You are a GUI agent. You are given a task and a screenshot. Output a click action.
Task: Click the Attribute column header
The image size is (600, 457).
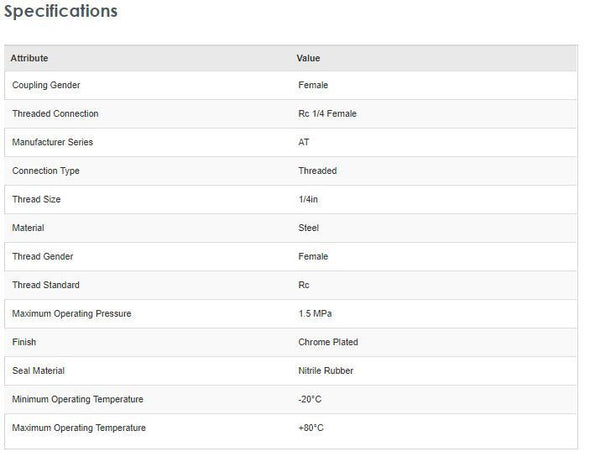point(30,58)
